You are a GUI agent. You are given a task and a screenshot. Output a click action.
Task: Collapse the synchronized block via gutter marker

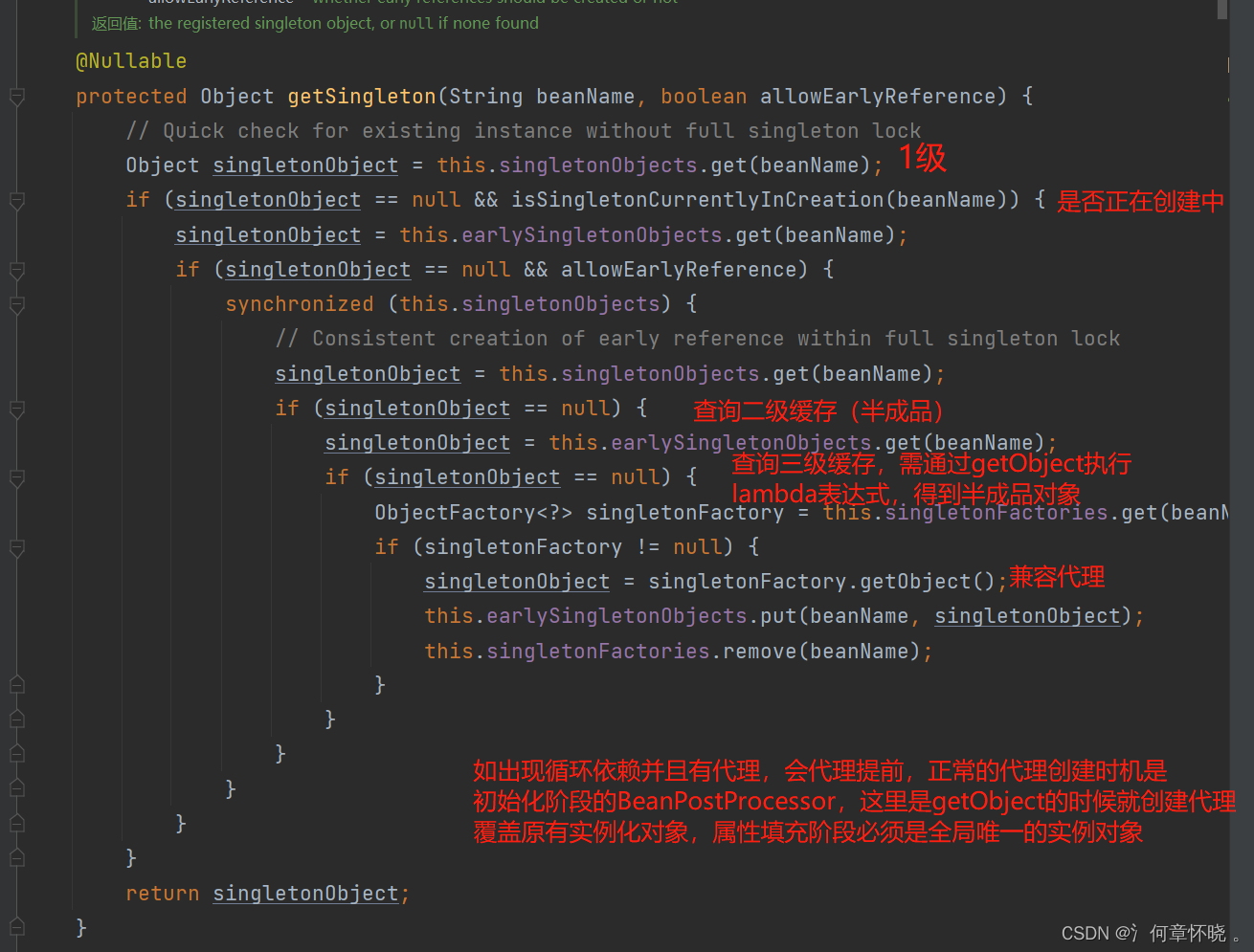pos(16,305)
